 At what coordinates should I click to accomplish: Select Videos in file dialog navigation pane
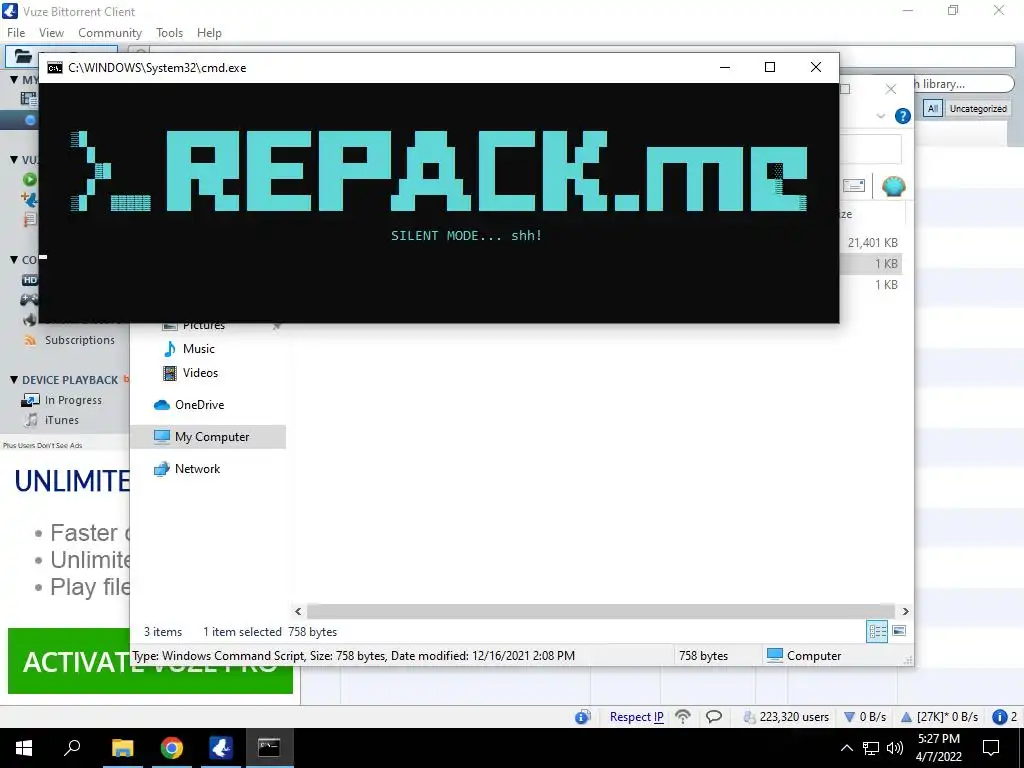point(200,373)
